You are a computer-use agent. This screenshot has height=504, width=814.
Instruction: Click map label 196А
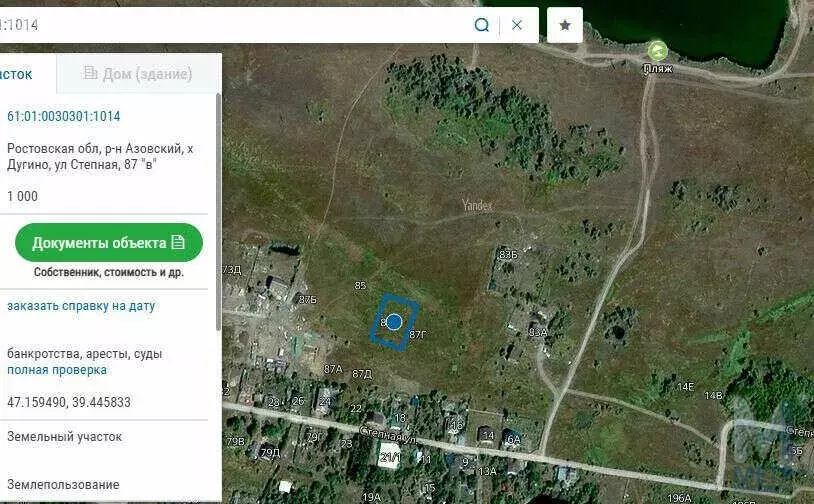(680, 498)
